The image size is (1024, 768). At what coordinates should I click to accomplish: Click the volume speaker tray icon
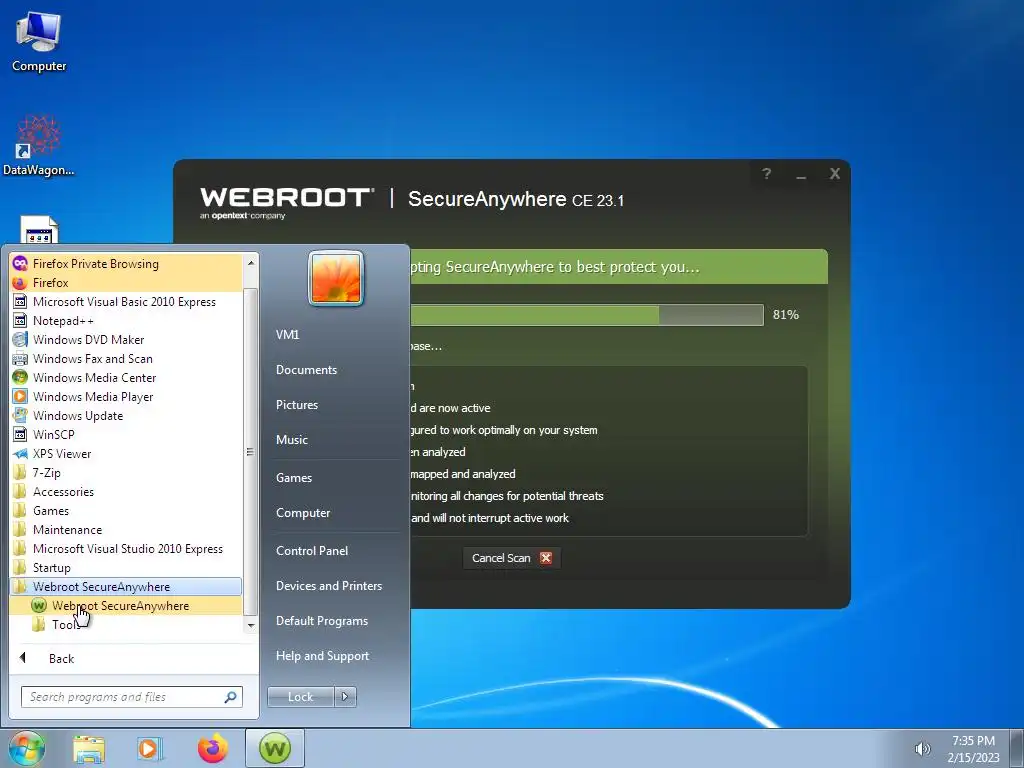[923, 749]
